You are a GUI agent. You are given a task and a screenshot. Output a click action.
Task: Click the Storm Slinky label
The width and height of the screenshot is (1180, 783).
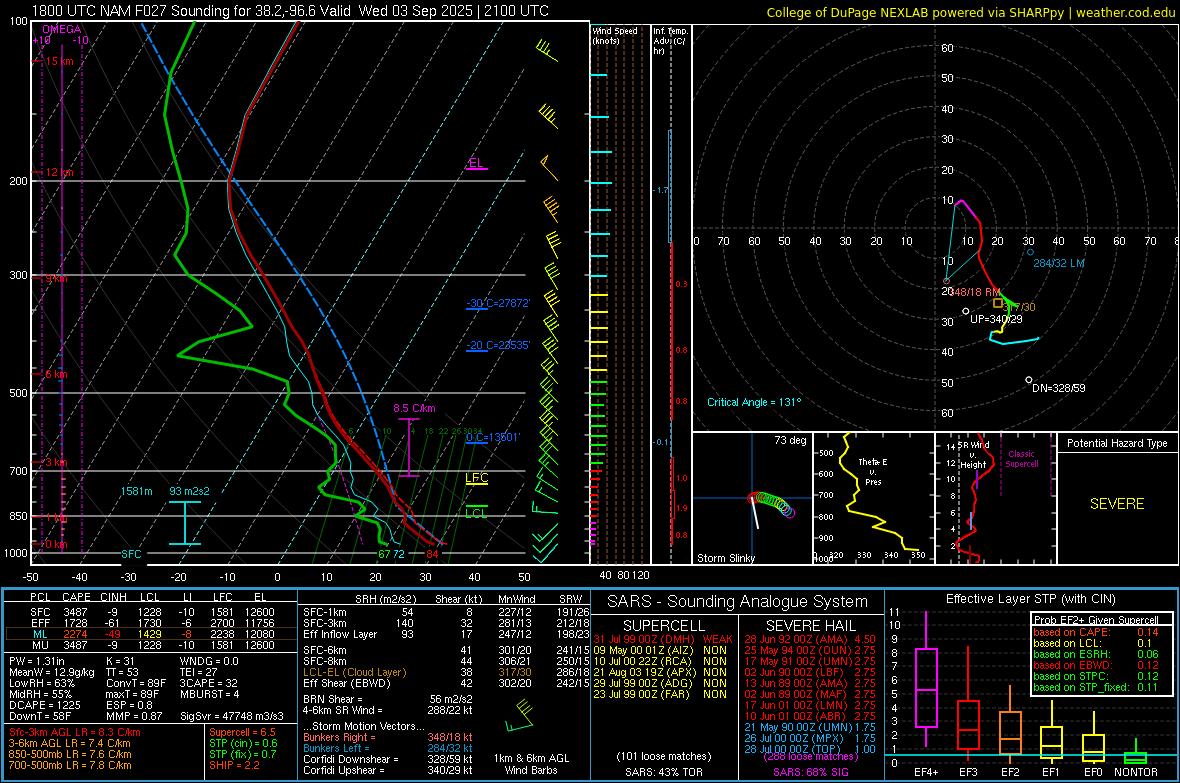coord(725,558)
